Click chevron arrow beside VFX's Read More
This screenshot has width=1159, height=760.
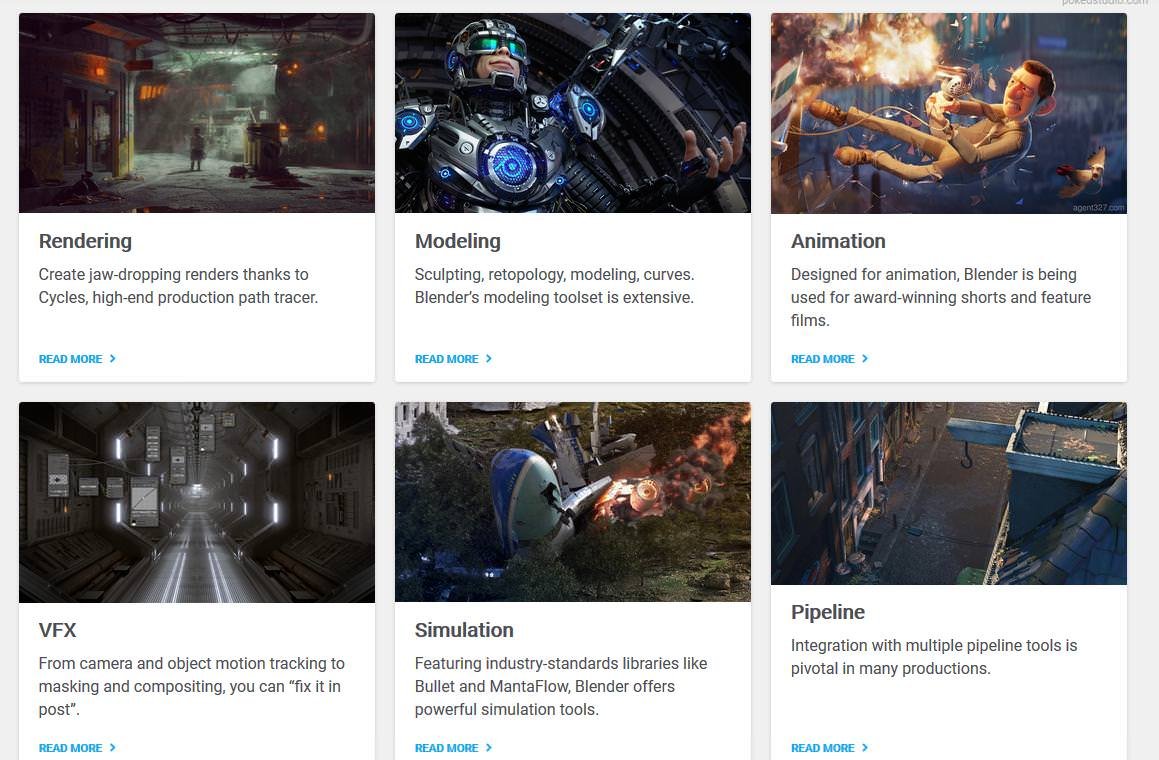pyautogui.click(x=112, y=747)
